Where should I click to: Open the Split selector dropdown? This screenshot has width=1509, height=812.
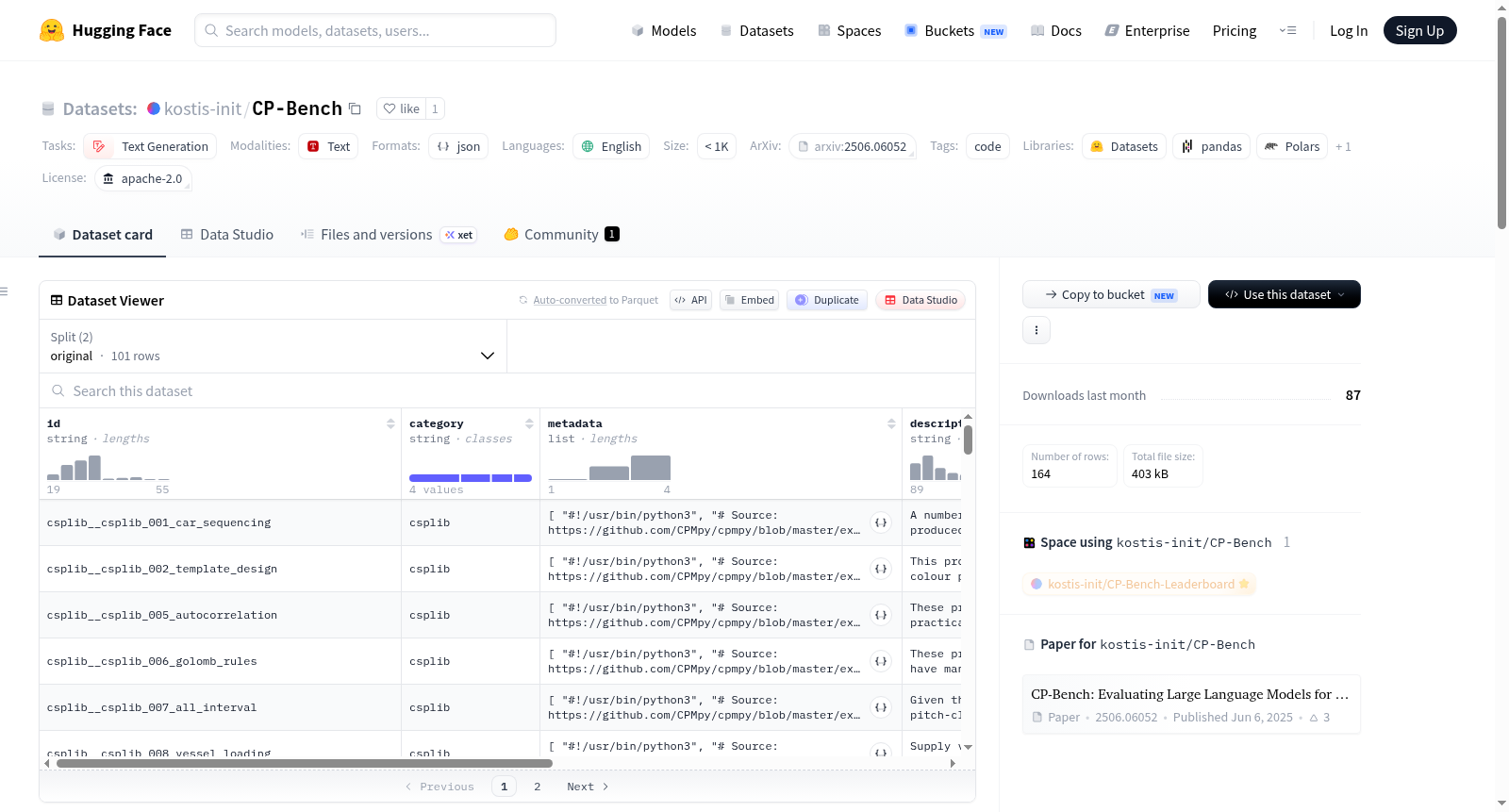click(273, 346)
